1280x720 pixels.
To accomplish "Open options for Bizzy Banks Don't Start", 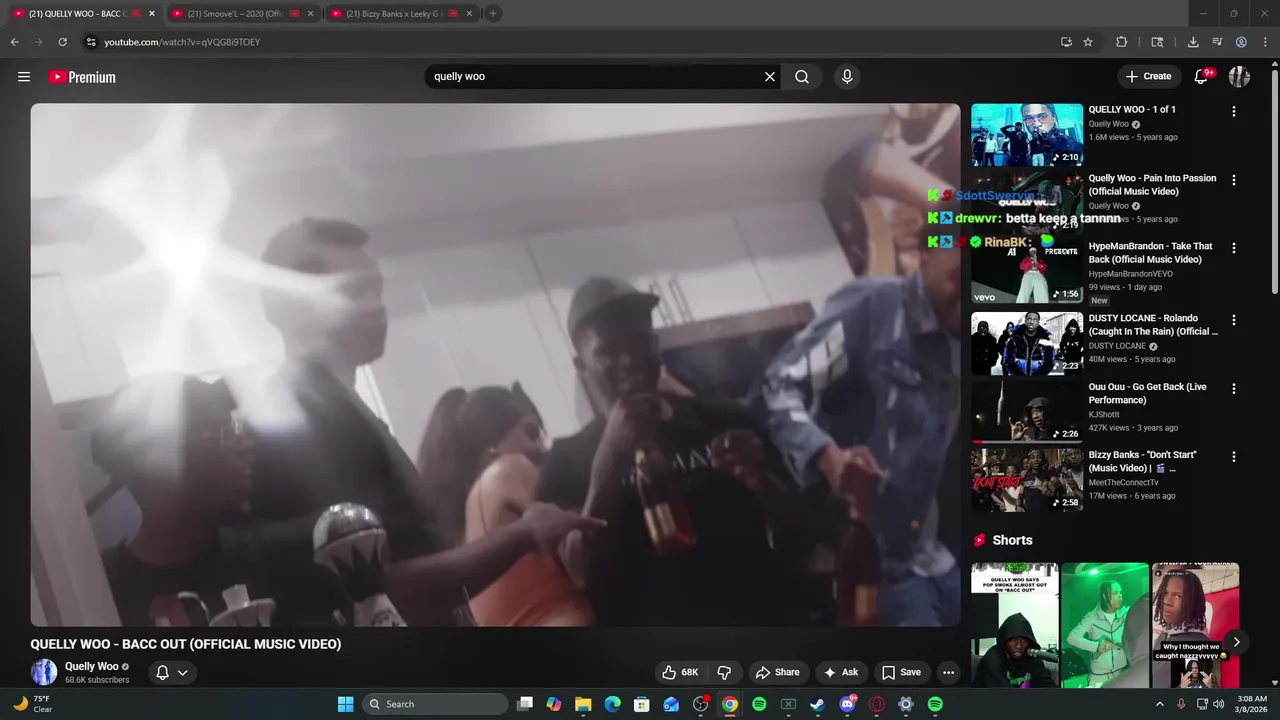I will click(x=1233, y=457).
